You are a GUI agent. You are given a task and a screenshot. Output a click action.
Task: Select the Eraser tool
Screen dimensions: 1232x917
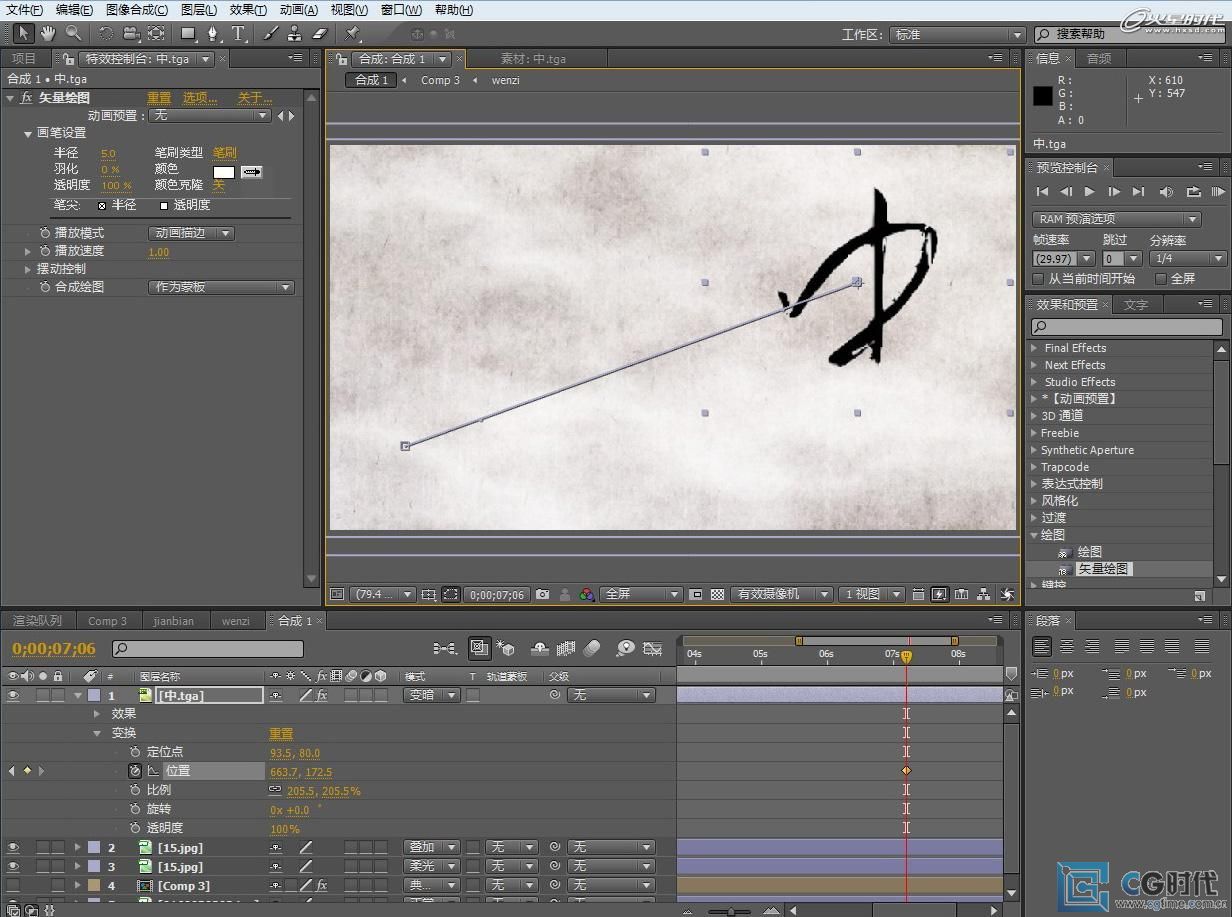coord(320,34)
